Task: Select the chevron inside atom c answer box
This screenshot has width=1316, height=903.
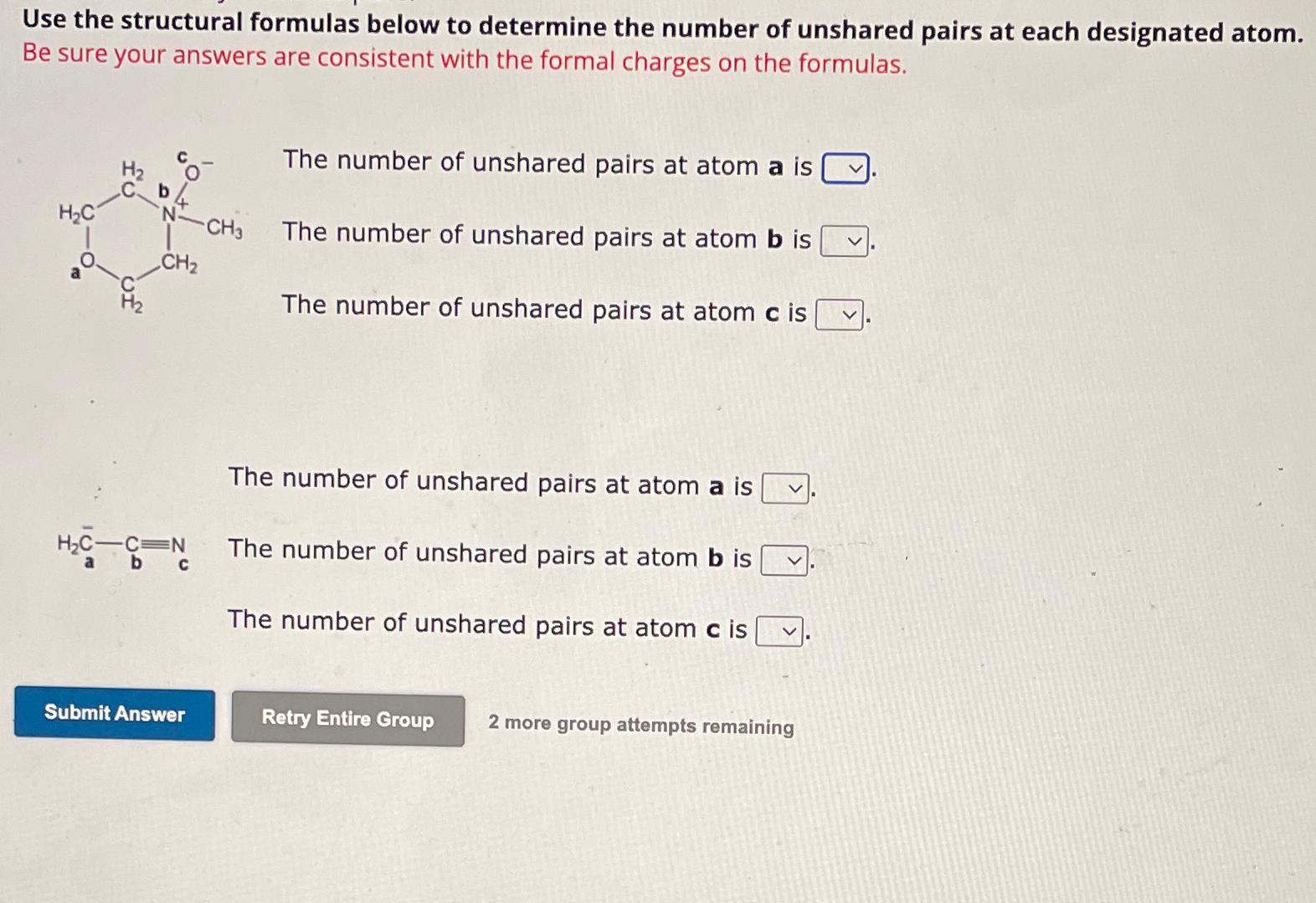Action: pos(848,316)
